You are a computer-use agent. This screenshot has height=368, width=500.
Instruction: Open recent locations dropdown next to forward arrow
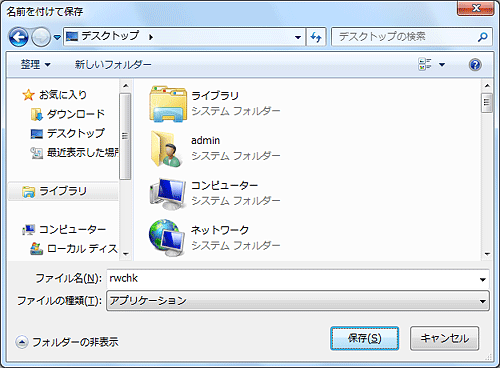(57, 37)
